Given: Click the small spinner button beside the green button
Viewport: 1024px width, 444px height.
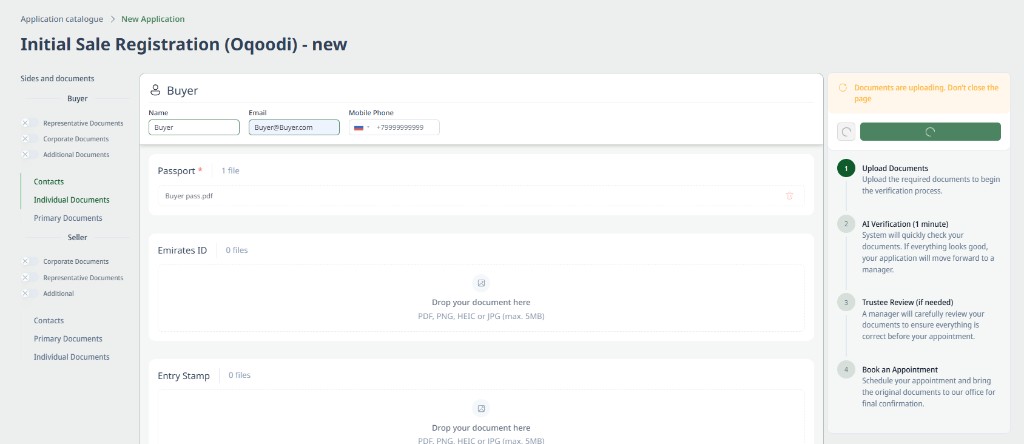Looking at the screenshot, I should click(846, 132).
